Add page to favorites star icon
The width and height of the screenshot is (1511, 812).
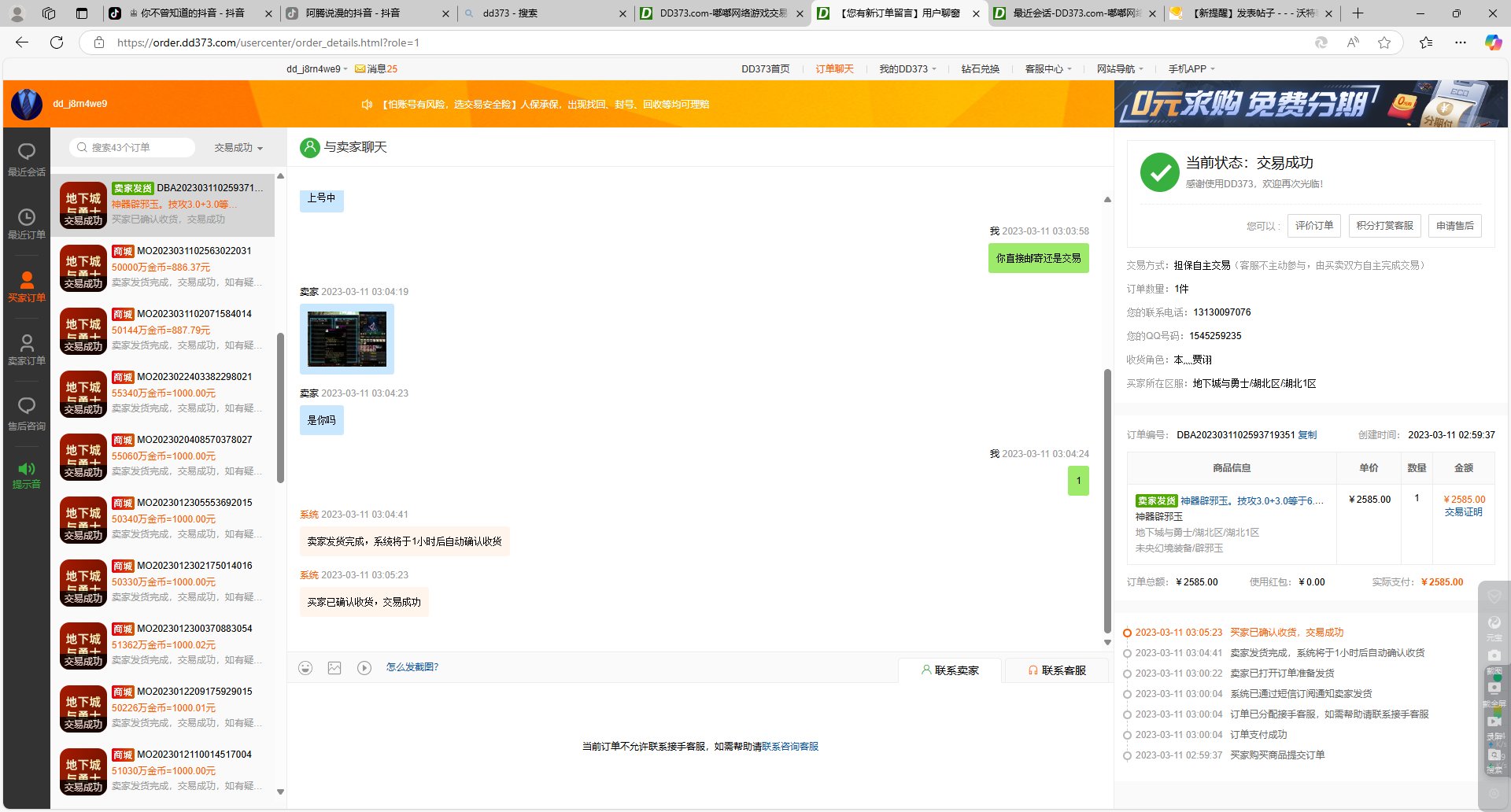1384,42
